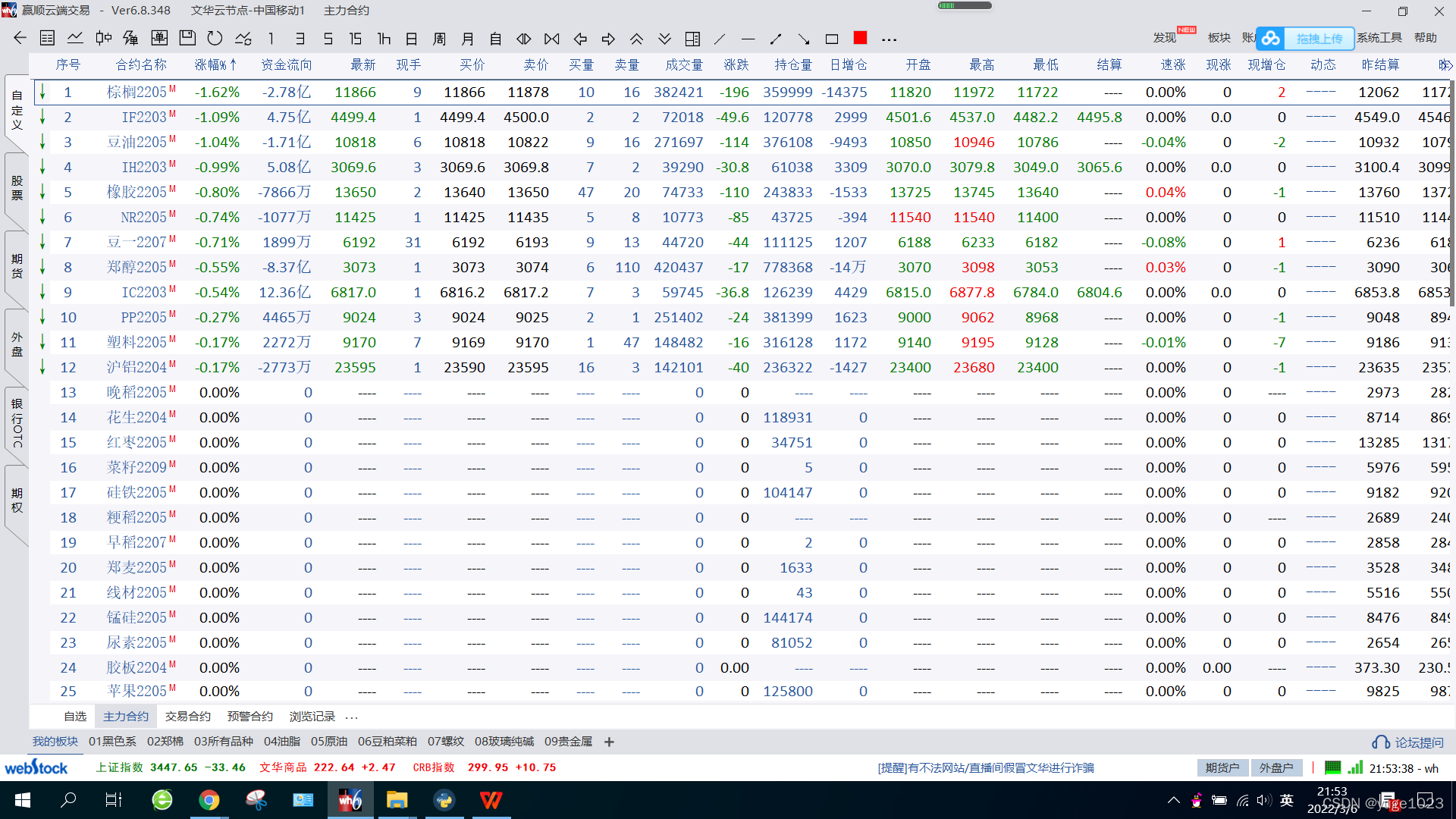This screenshot has width=1456, height=819.
Task: Open the 期货 side tab
Action: tap(17, 266)
